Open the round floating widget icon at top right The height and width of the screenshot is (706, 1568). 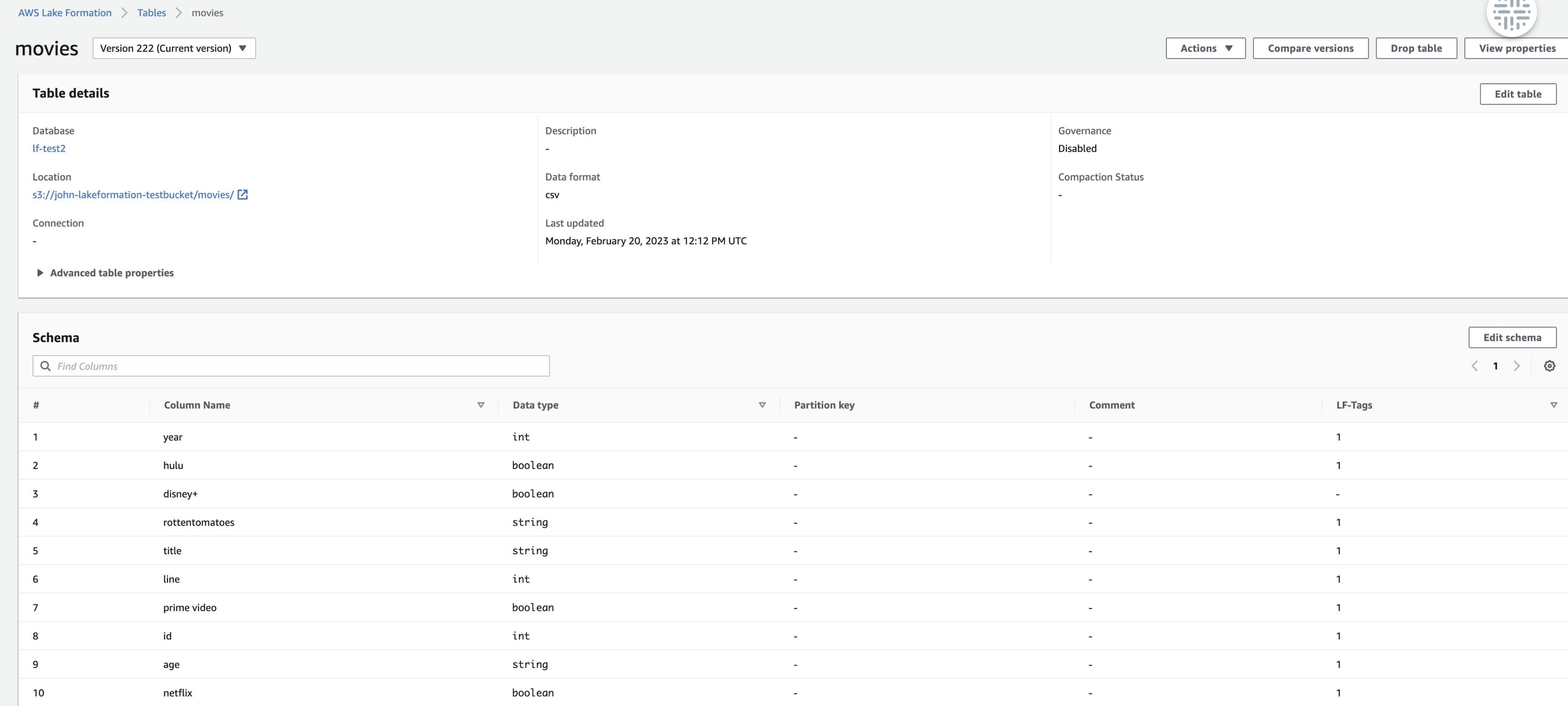tap(1511, 13)
